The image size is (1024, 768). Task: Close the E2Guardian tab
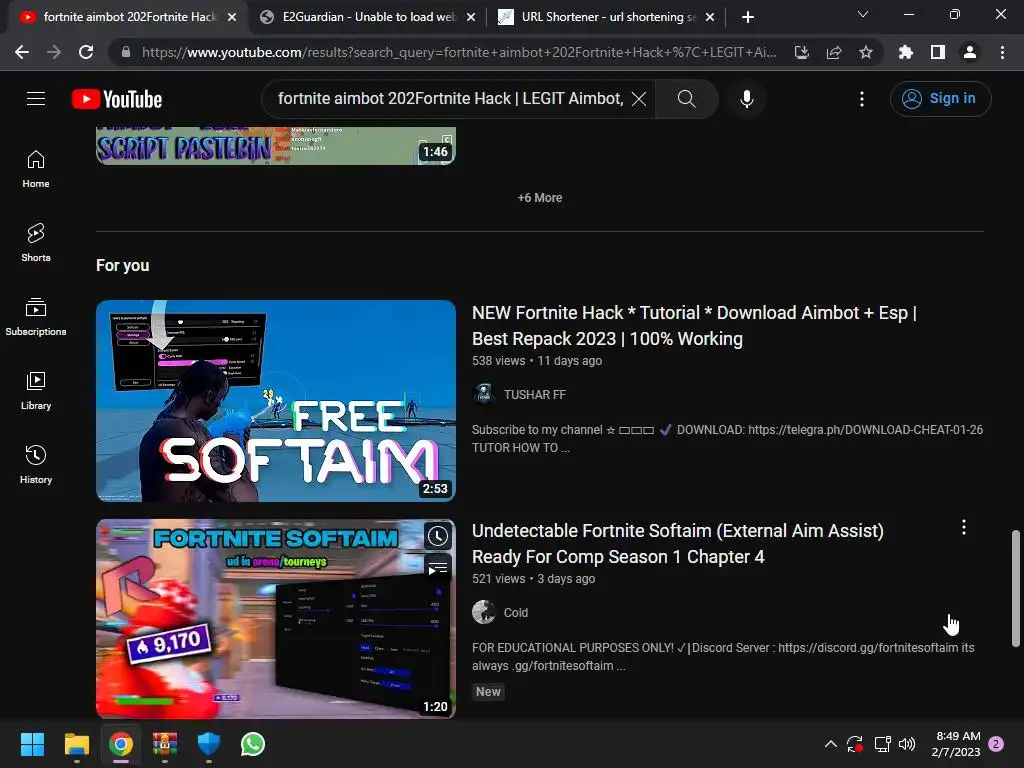471,17
